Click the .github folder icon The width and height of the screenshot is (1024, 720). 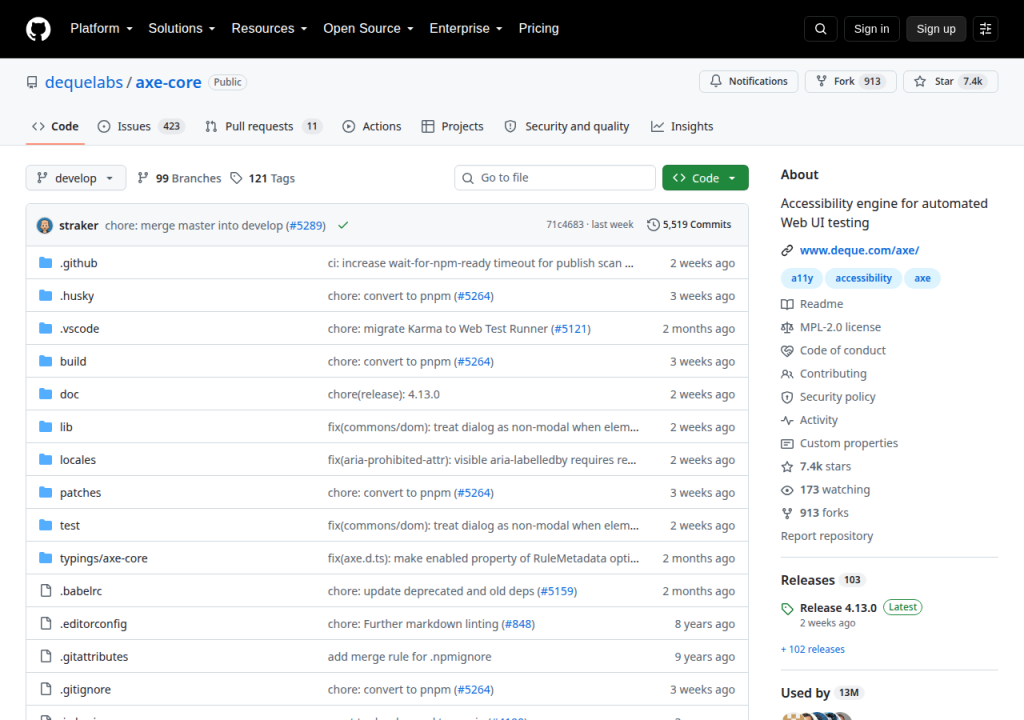(x=45, y=263)
